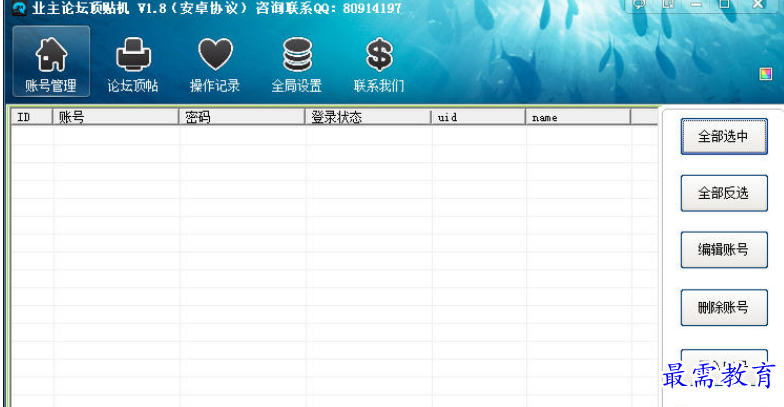
Task: Click the speech bubble icon in title bar
Action: tap(640, 4)
